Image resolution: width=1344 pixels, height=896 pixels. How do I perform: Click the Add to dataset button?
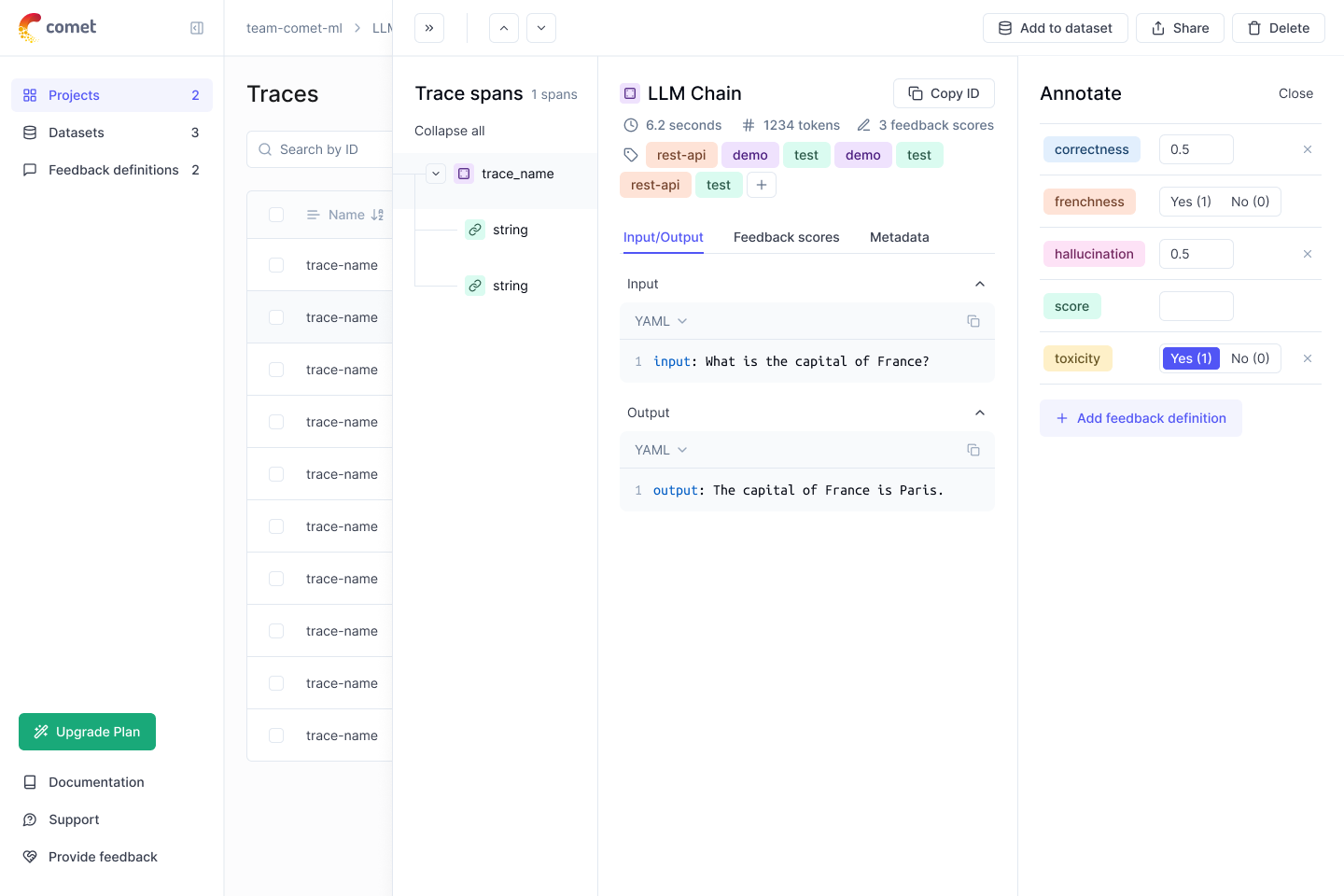tap(1055, 28)
